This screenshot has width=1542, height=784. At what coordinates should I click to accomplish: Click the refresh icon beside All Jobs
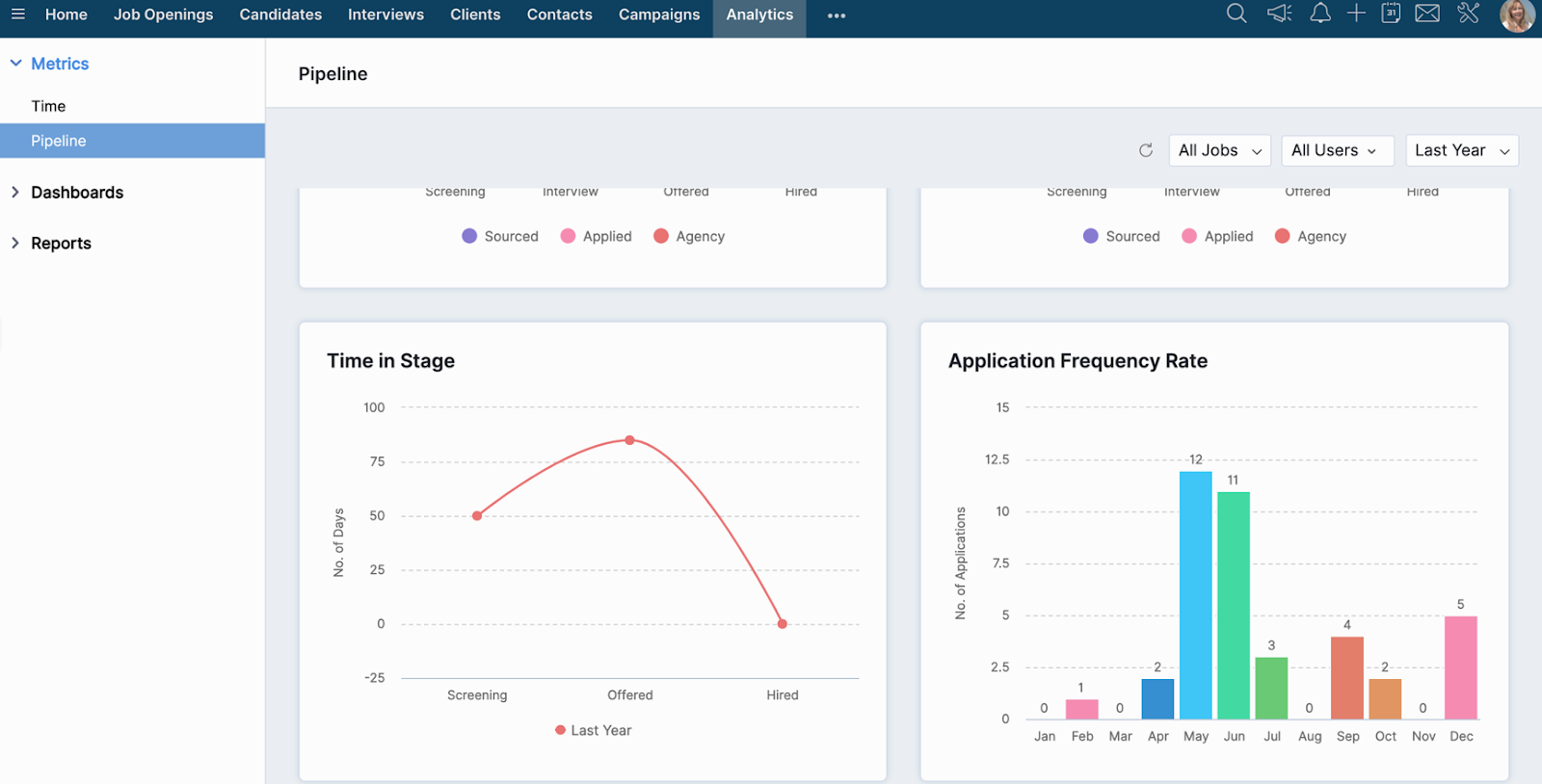click(x=1146, y=150)
